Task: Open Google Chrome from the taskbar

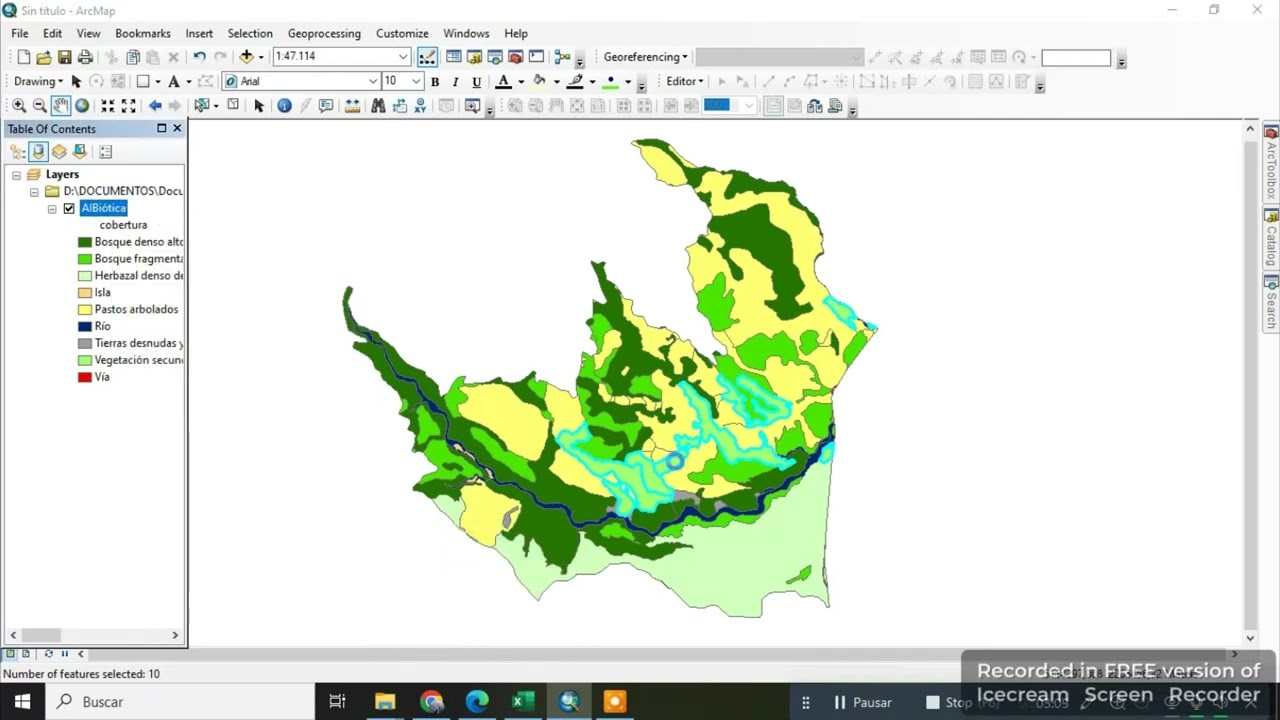Action: coord(431,702)
